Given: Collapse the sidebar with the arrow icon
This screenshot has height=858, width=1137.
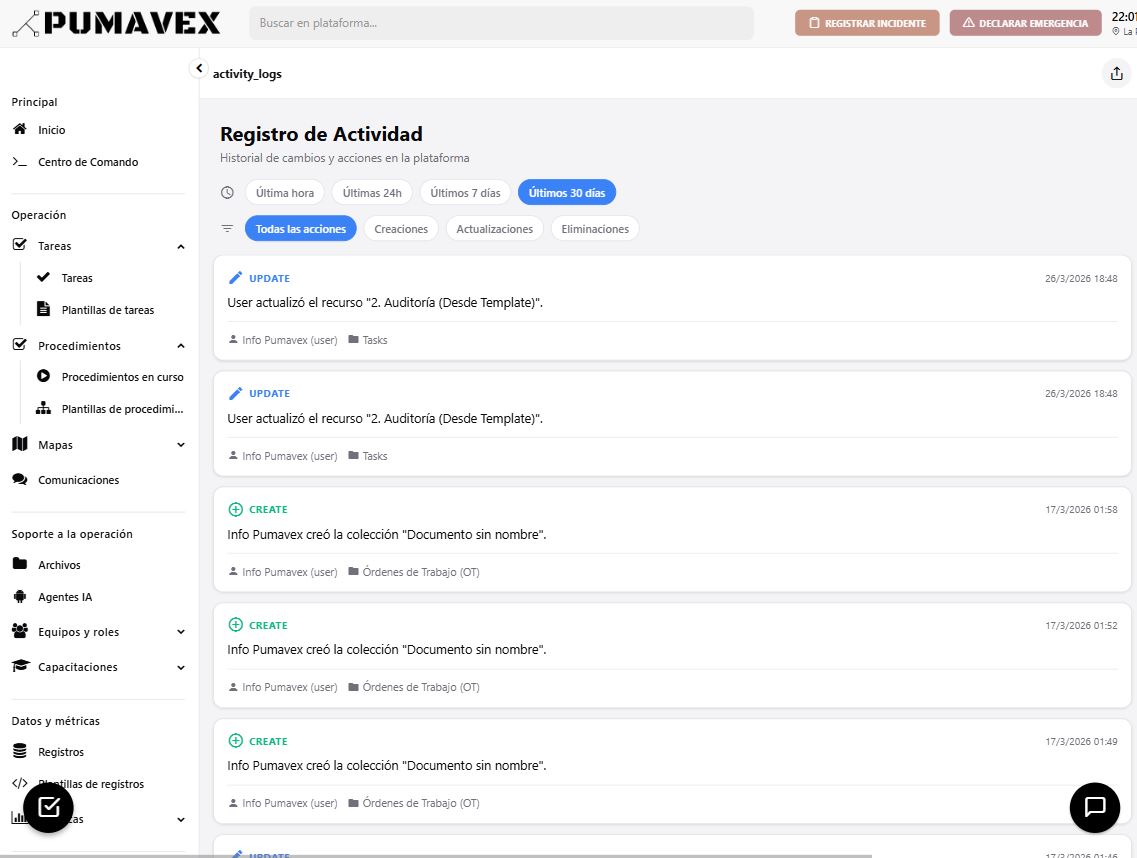Looking at the screenshot, I should [199, 68].
